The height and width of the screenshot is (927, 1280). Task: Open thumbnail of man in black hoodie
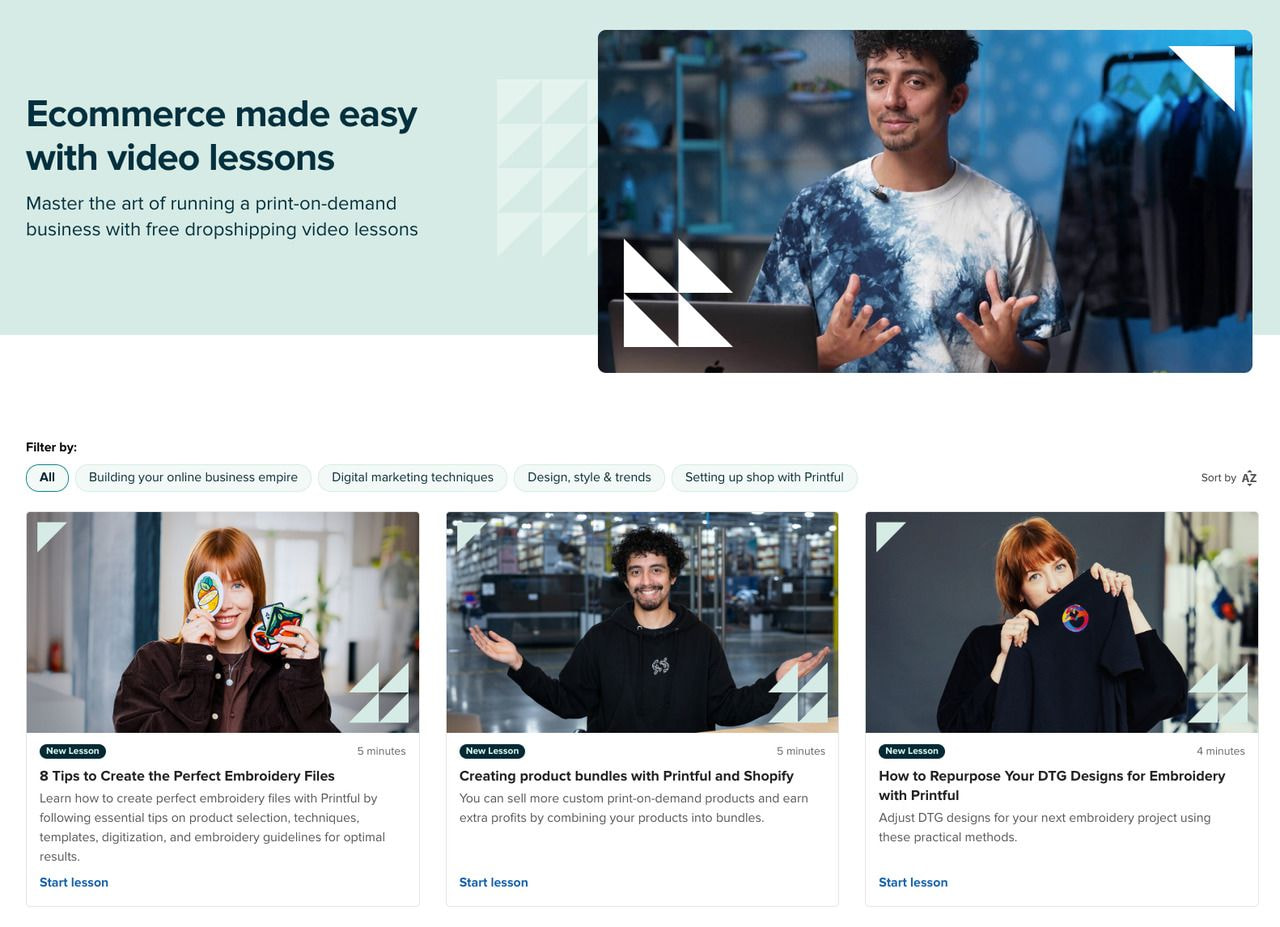[642, 622]
